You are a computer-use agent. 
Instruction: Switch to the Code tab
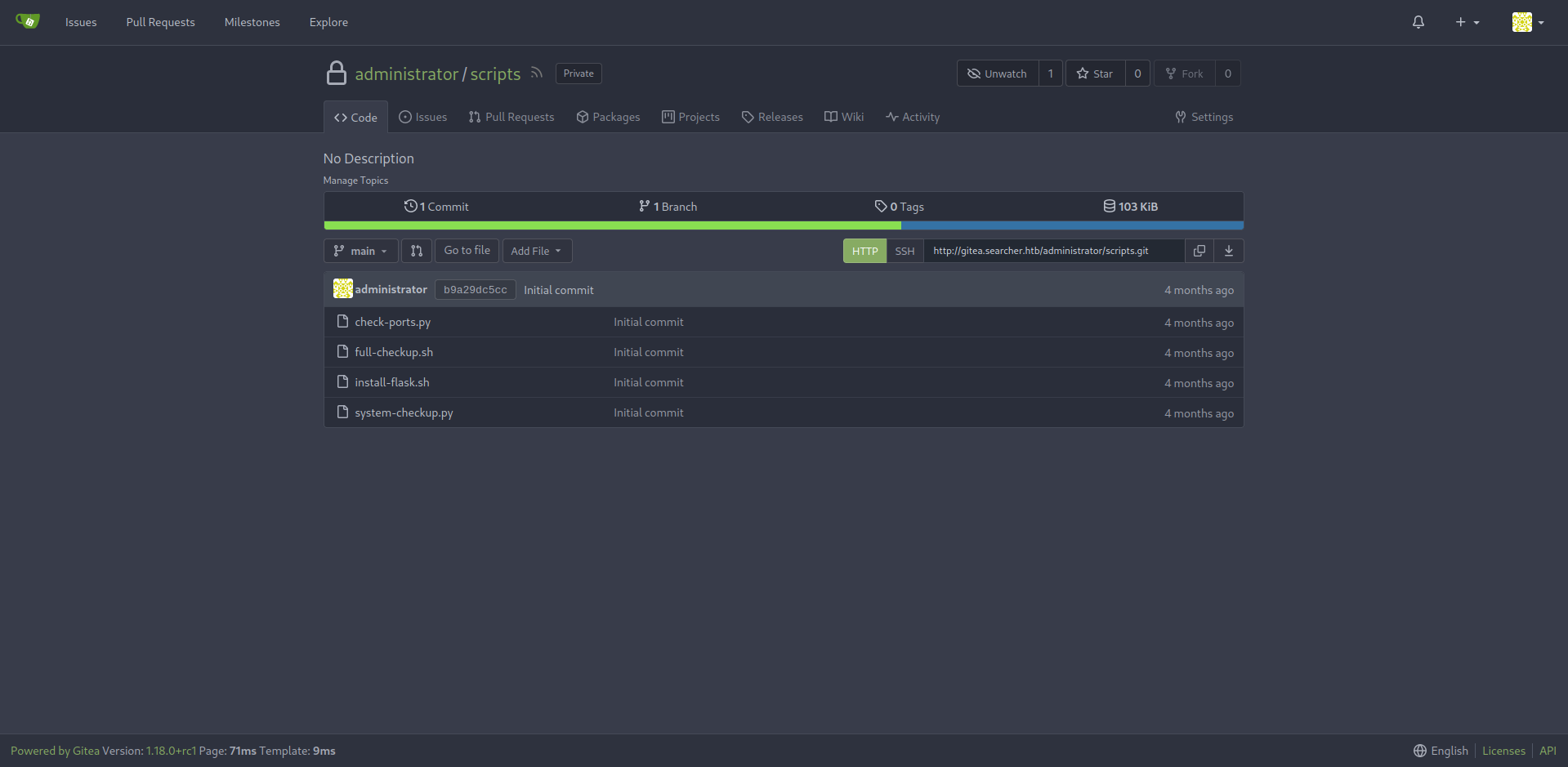tap(355, 118)
